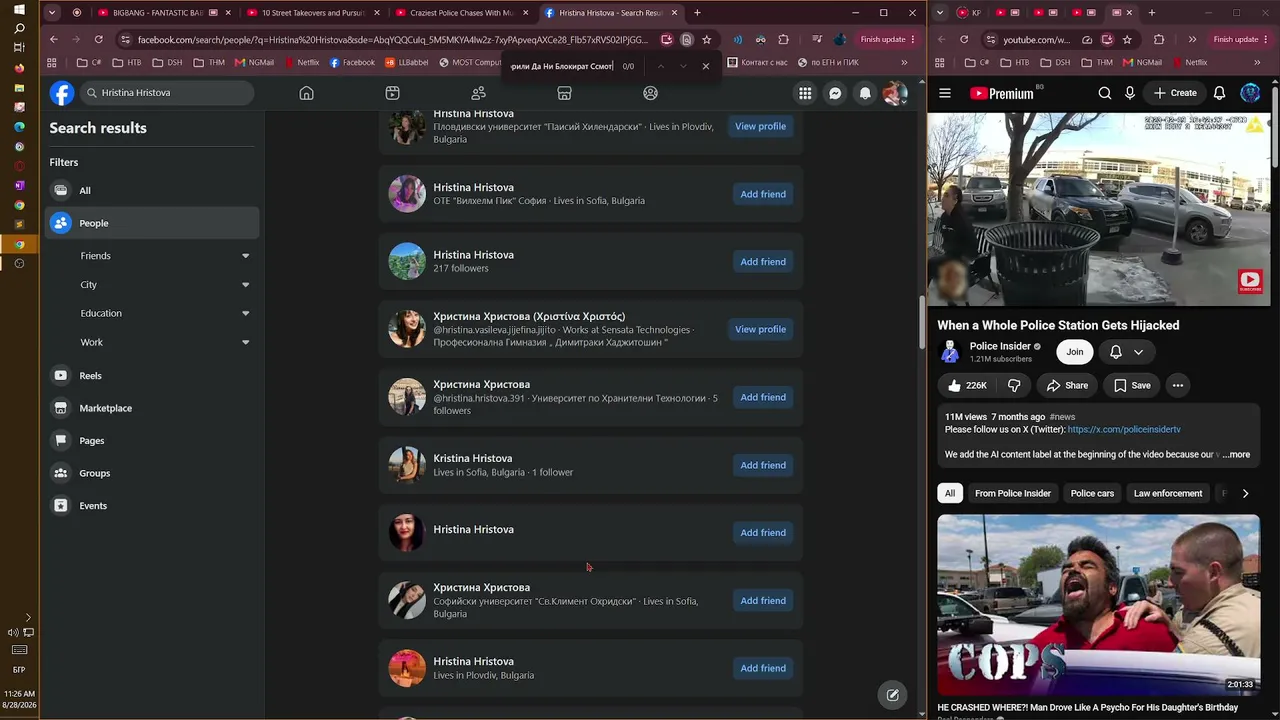Click the find-in-page text field
Viewport: 1280px width, 720px height.
coord(561,66)
